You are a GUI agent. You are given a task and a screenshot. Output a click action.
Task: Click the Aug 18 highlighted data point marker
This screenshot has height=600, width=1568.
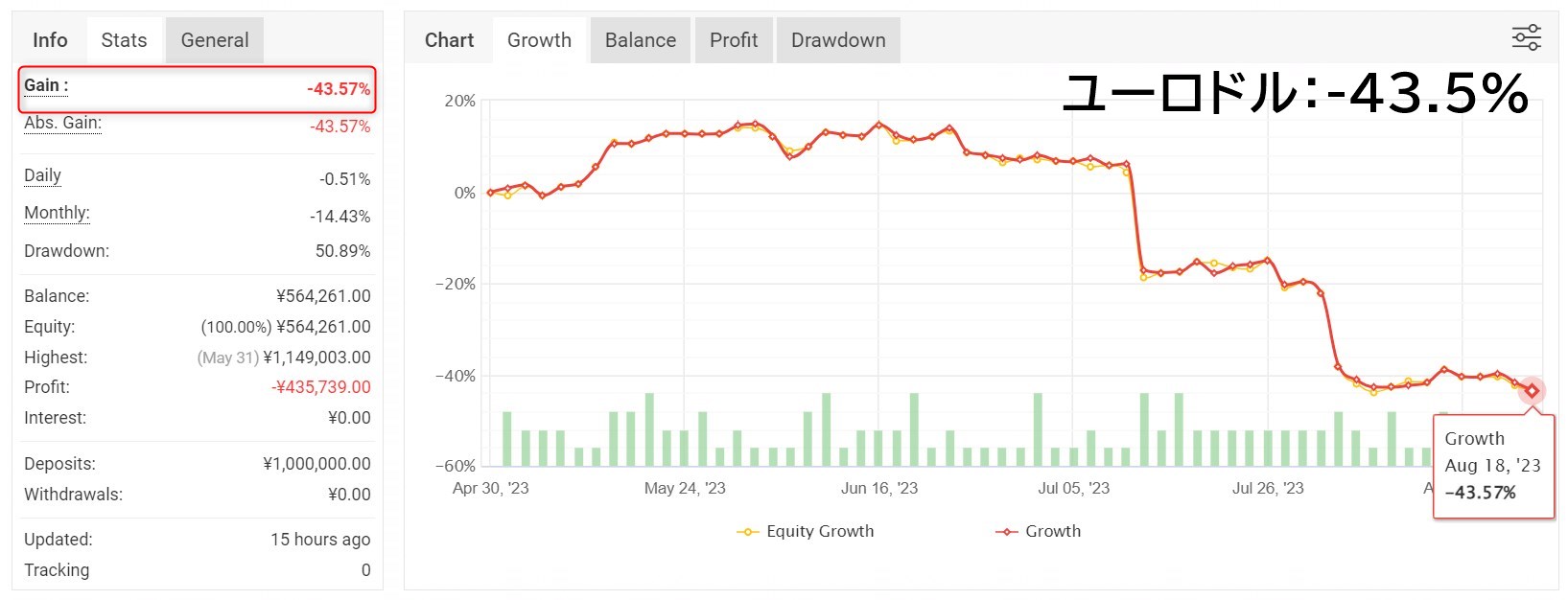click(x=1532, y=390)
